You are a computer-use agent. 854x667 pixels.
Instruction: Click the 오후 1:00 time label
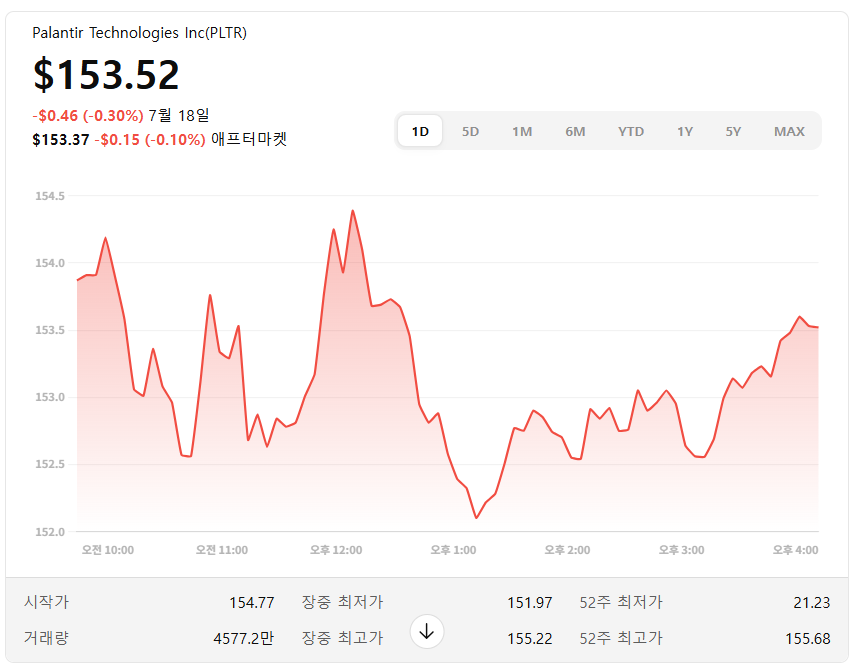(453, 550)
